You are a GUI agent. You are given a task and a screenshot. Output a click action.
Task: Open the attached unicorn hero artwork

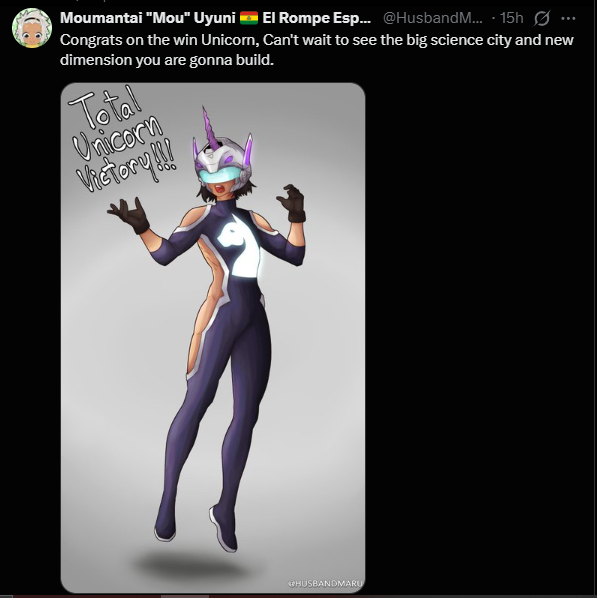(213, 338)
